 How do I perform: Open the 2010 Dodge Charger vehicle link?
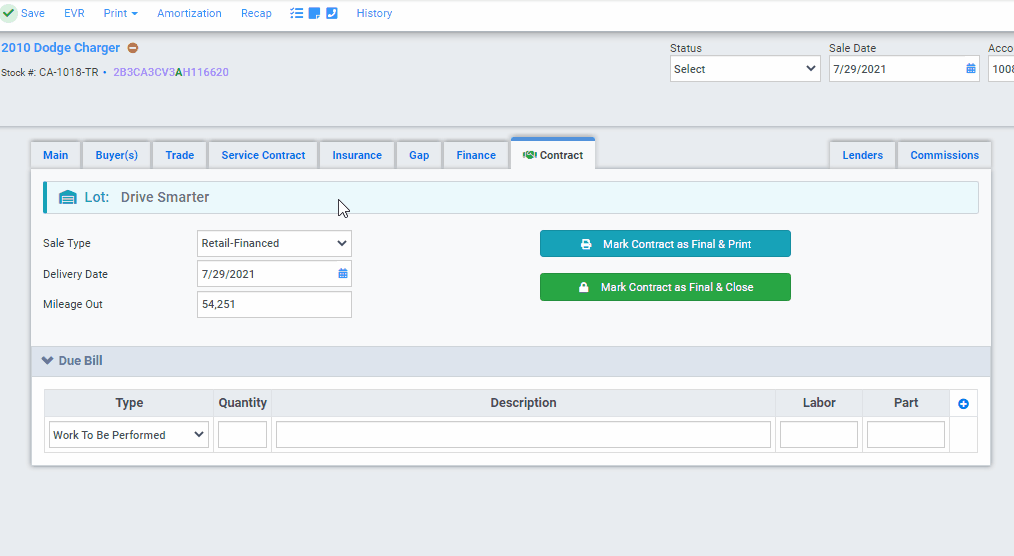coord(61,48)
